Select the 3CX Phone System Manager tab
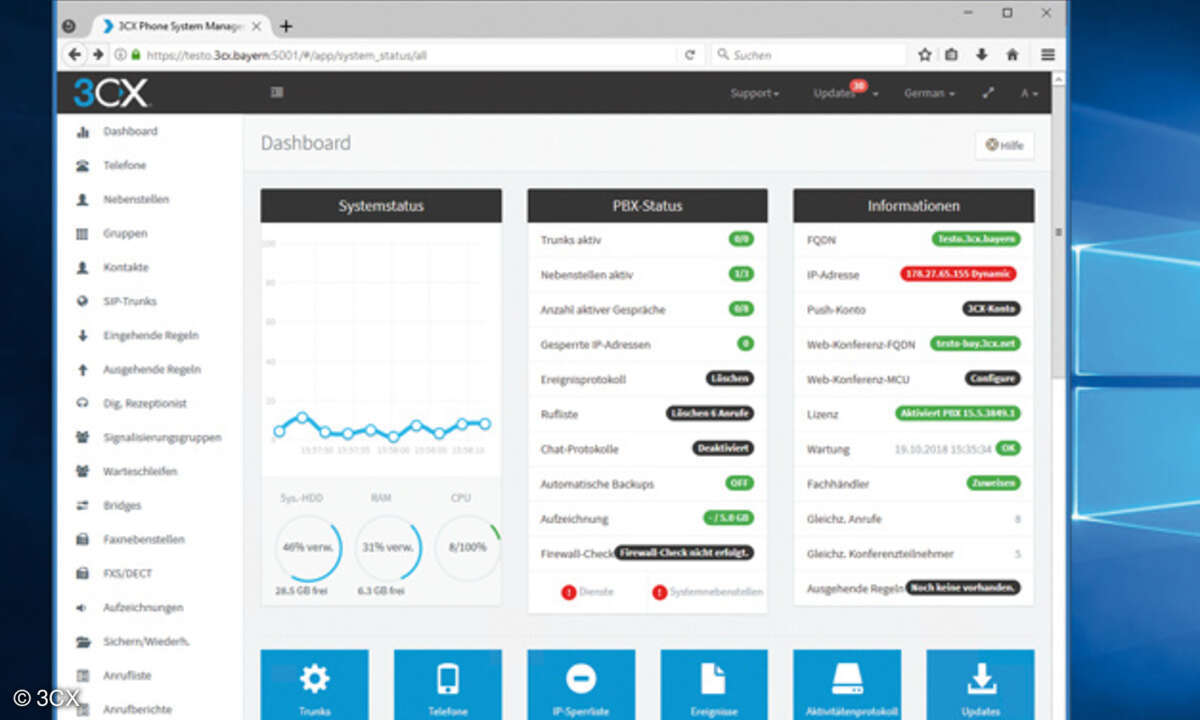This screenshot has height=720, width=1200. point(179,26)
